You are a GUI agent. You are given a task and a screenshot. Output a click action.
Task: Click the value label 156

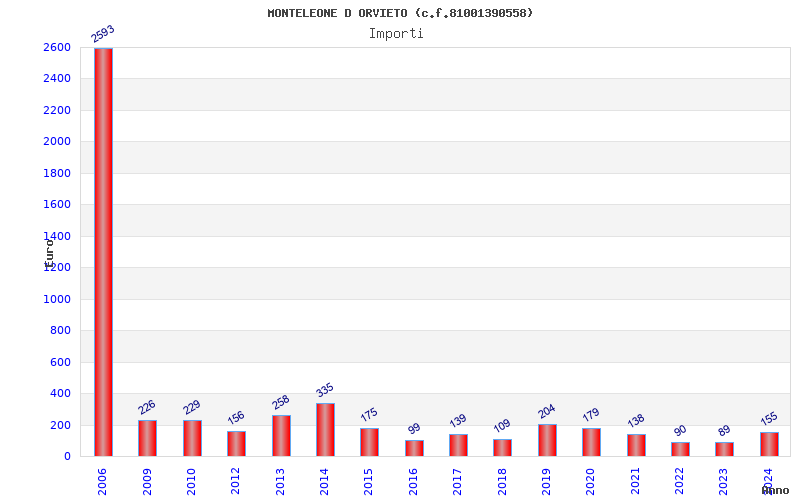[x=236, y=418]
